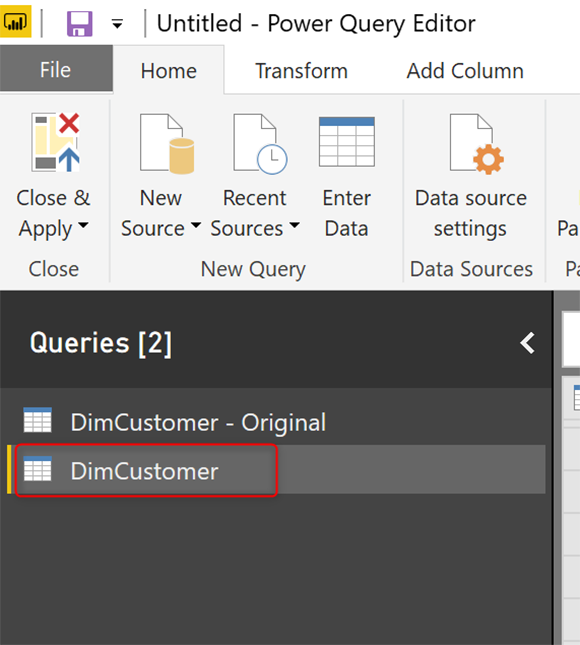Click the Enter Data table icon
The width and height of the screenshot is (580, 645).
click(x=347, y=142)
